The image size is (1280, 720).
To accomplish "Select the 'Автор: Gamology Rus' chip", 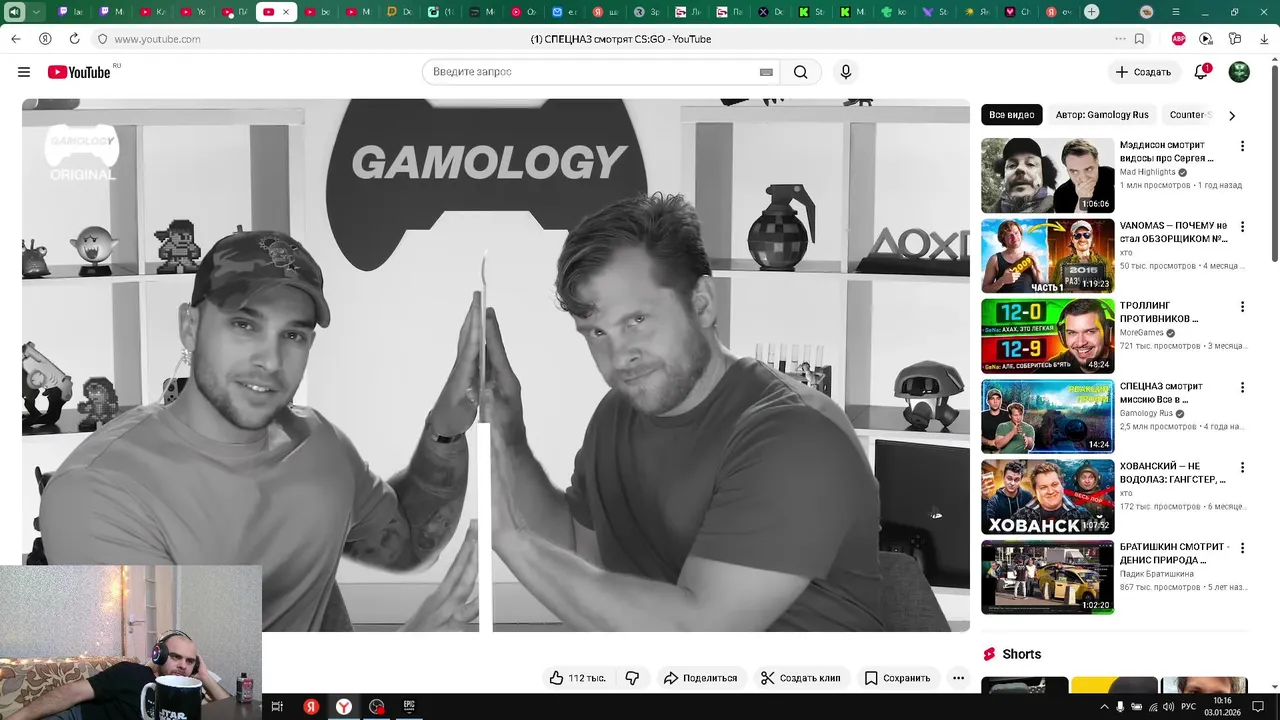I will [x=1102, y=115].
